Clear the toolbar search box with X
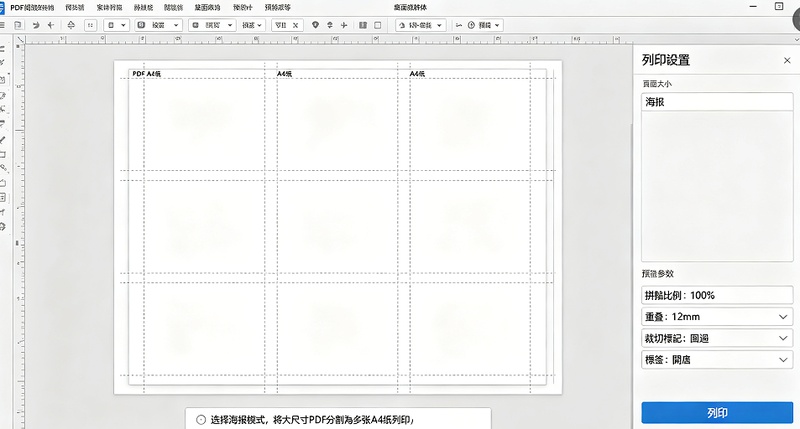800x429 pixels. pyautogui.click(x=295, y=25)
